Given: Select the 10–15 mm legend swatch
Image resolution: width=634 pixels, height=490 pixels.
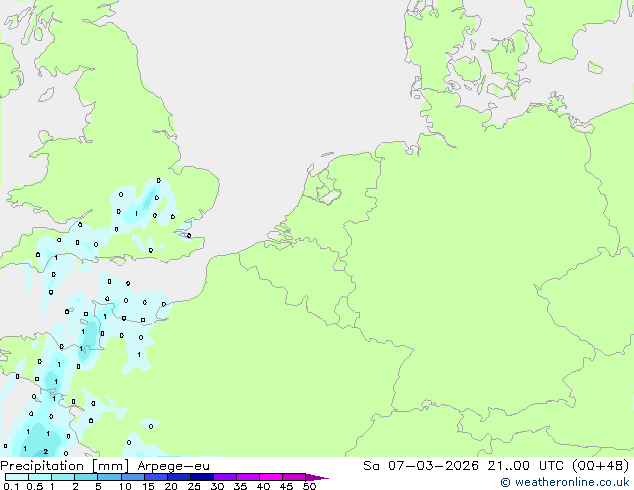Looking at the screenshot, I should [132, 477].
